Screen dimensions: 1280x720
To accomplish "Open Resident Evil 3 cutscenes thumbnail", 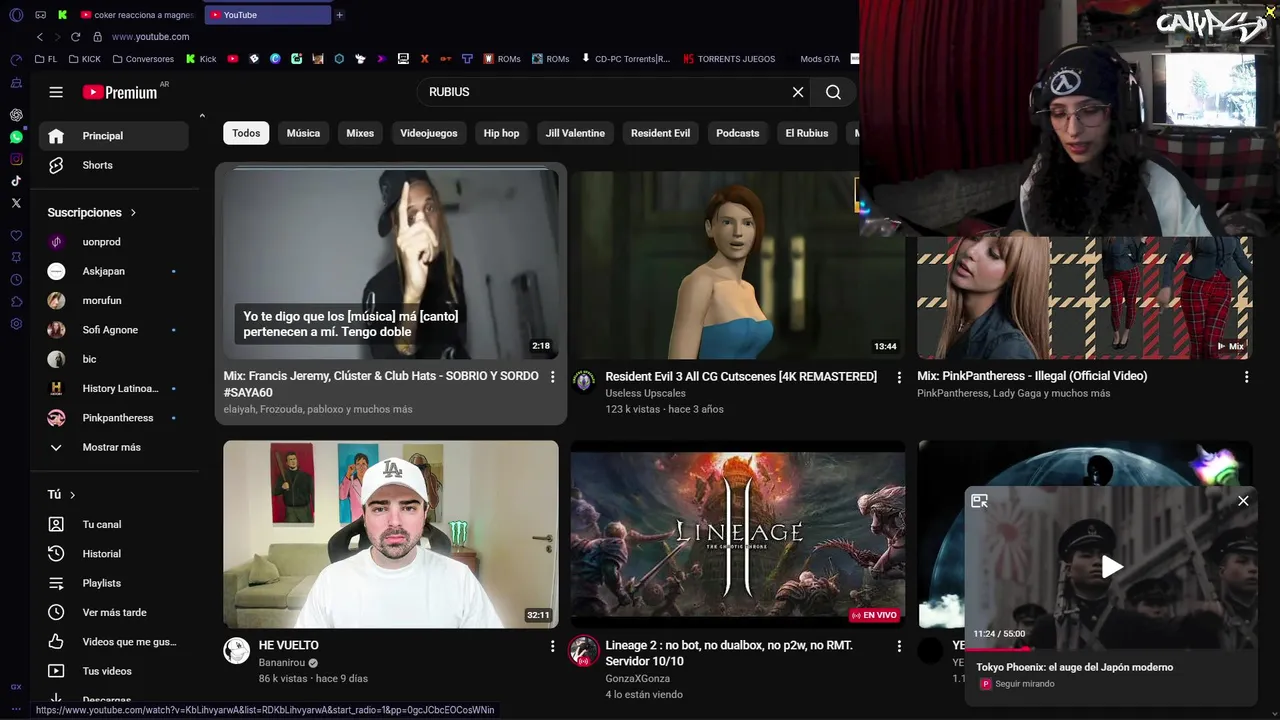I will 738,265.
